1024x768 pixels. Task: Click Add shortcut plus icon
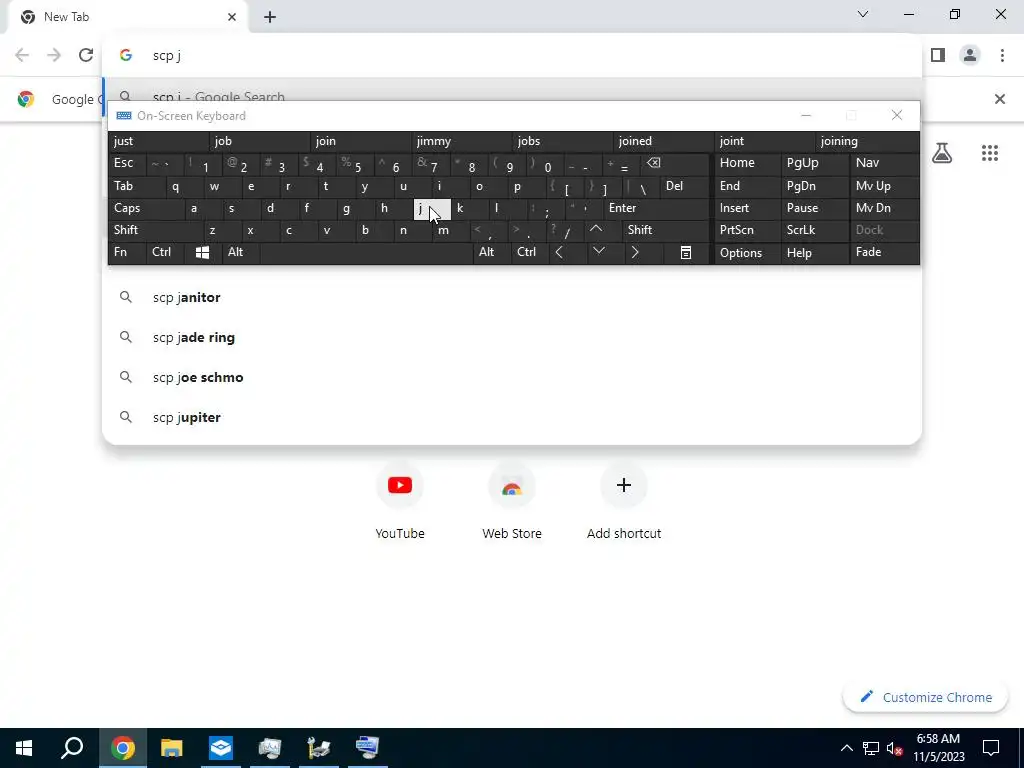(624, 485)
